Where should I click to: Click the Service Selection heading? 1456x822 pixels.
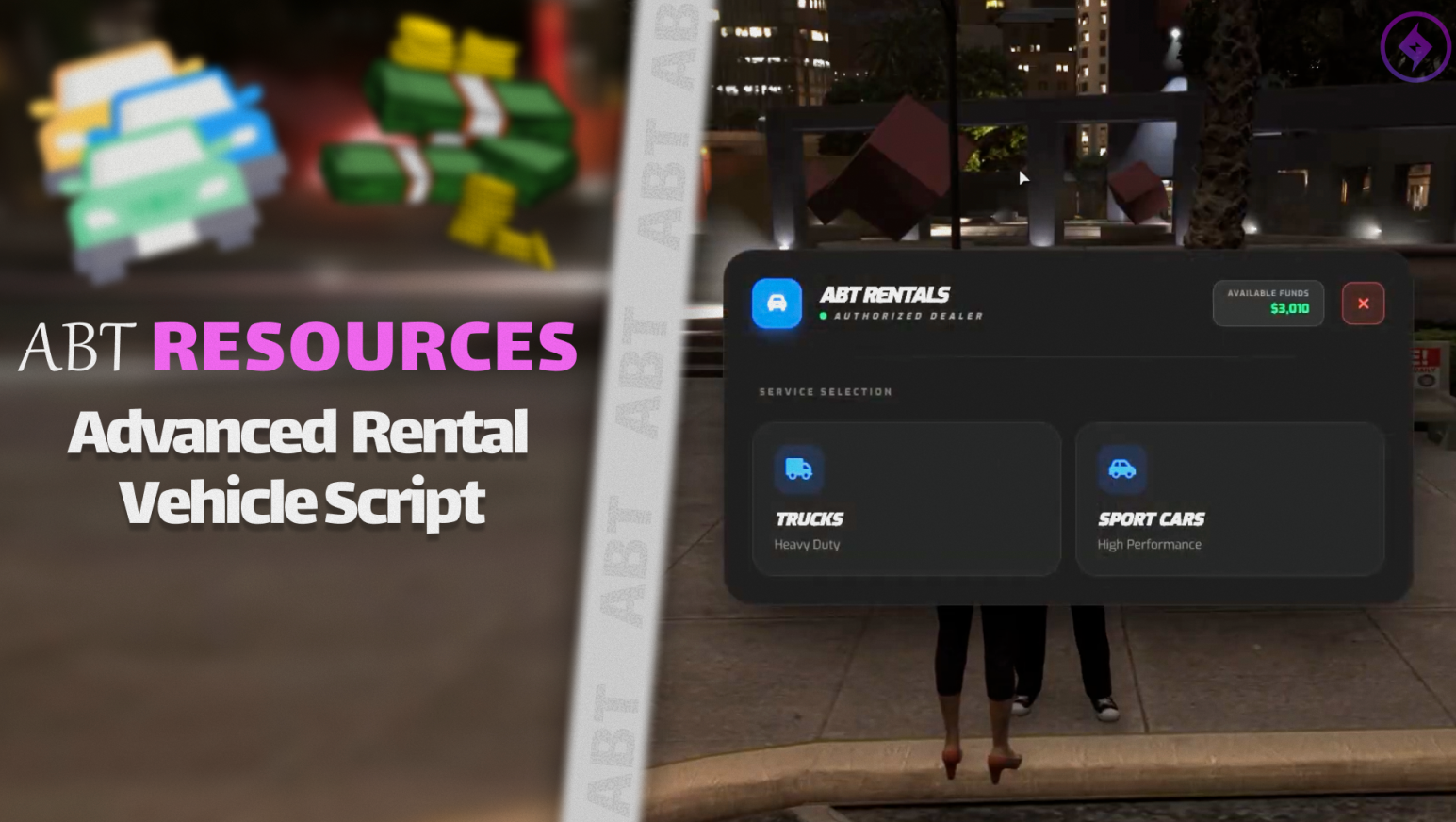(x=826, y=391)
